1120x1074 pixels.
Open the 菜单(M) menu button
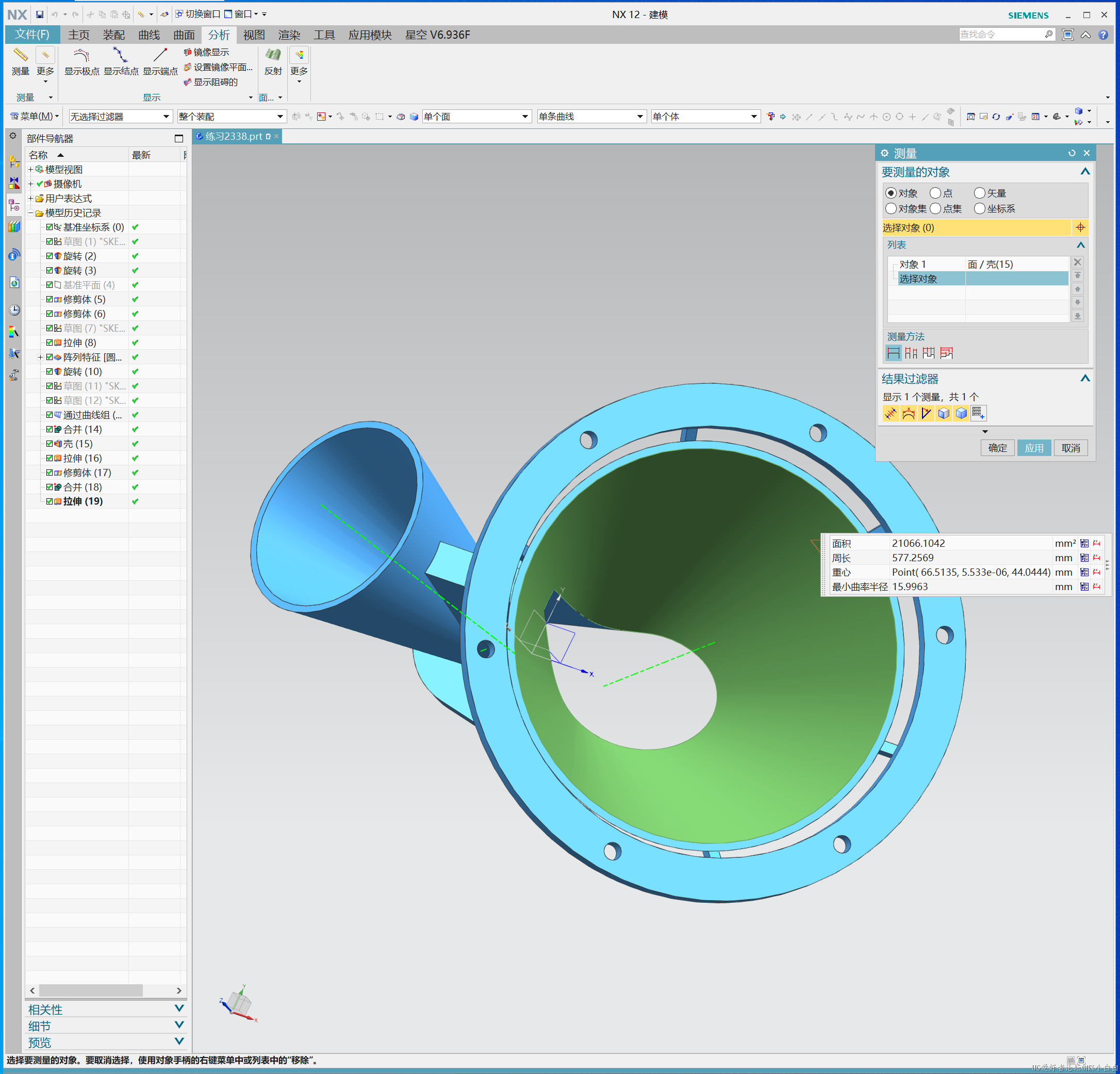(34, 117)
